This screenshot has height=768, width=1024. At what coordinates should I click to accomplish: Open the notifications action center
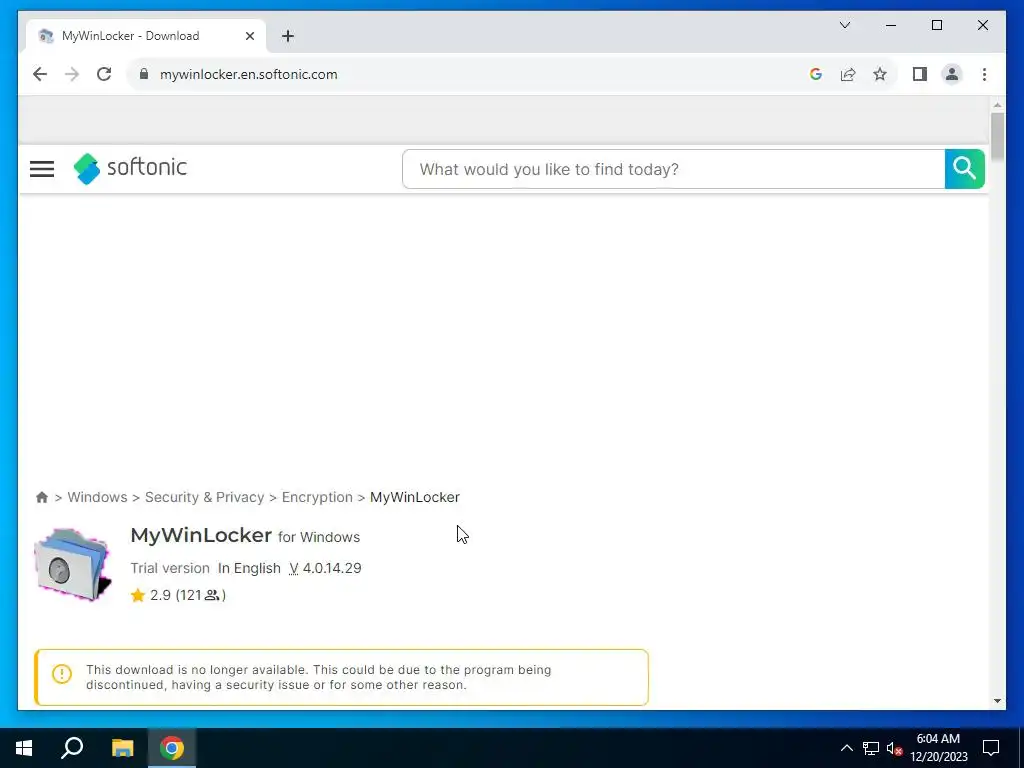pyautogui.click(x=991, y=748)
